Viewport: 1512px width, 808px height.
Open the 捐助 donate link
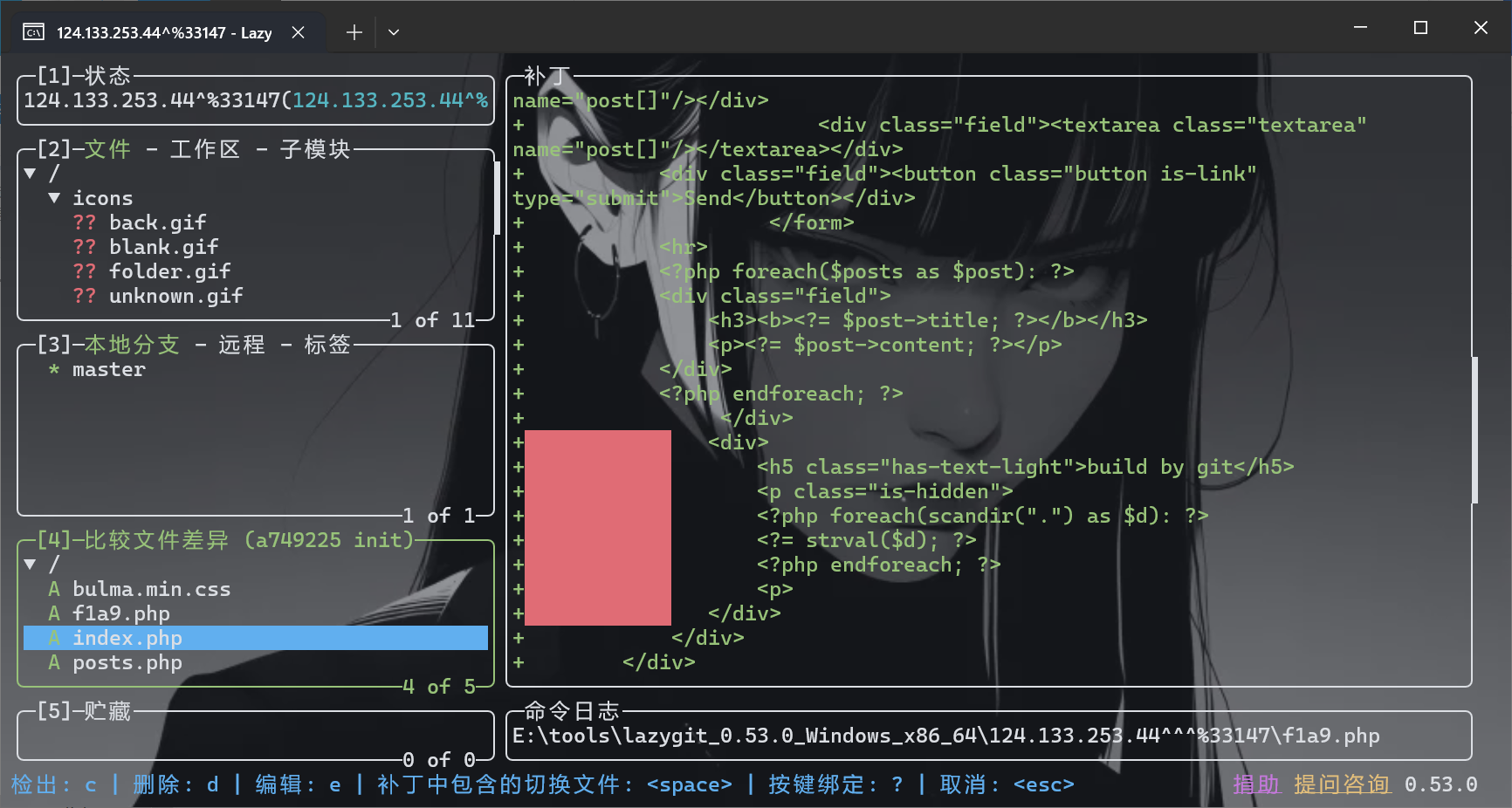point(1256,784)
